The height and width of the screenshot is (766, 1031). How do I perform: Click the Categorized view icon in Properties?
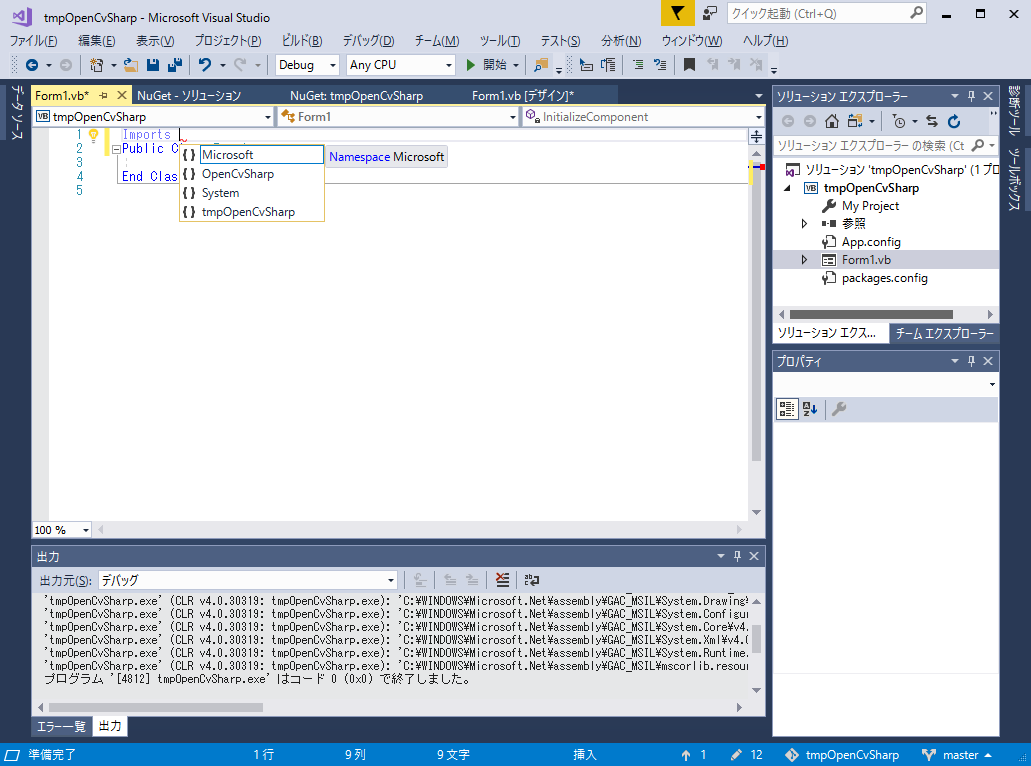click(787, 409)
